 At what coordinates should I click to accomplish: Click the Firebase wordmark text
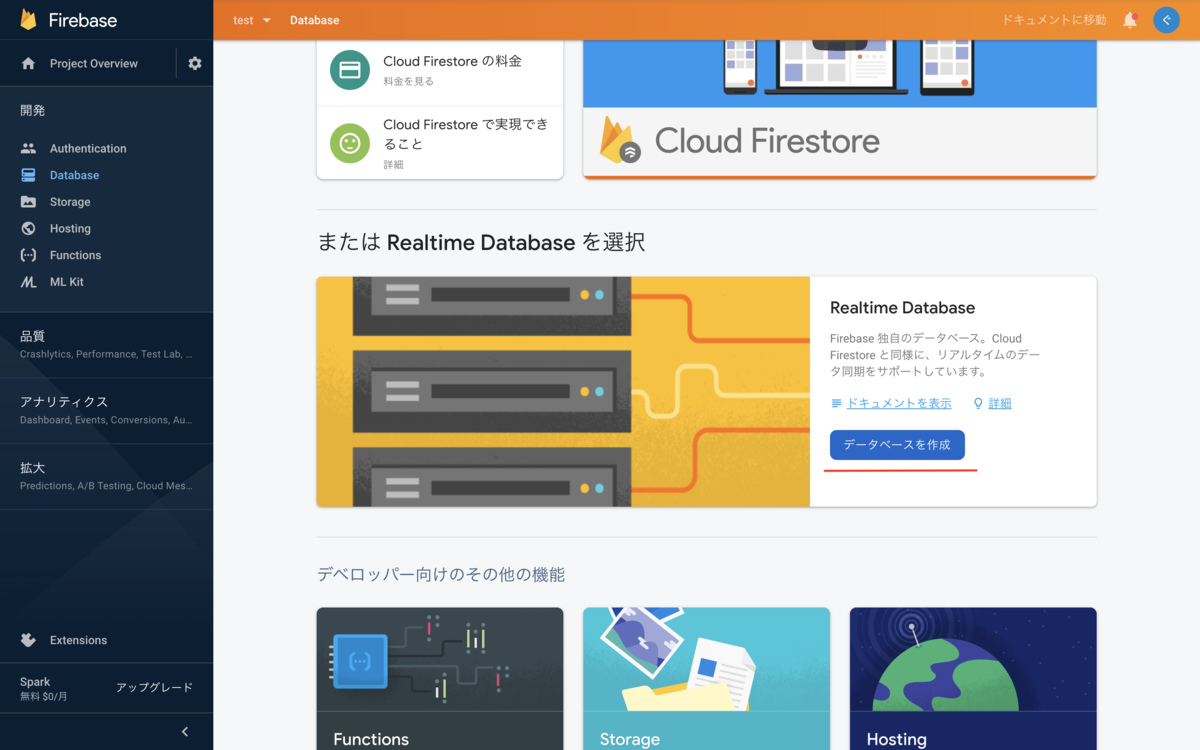point(82,20)
